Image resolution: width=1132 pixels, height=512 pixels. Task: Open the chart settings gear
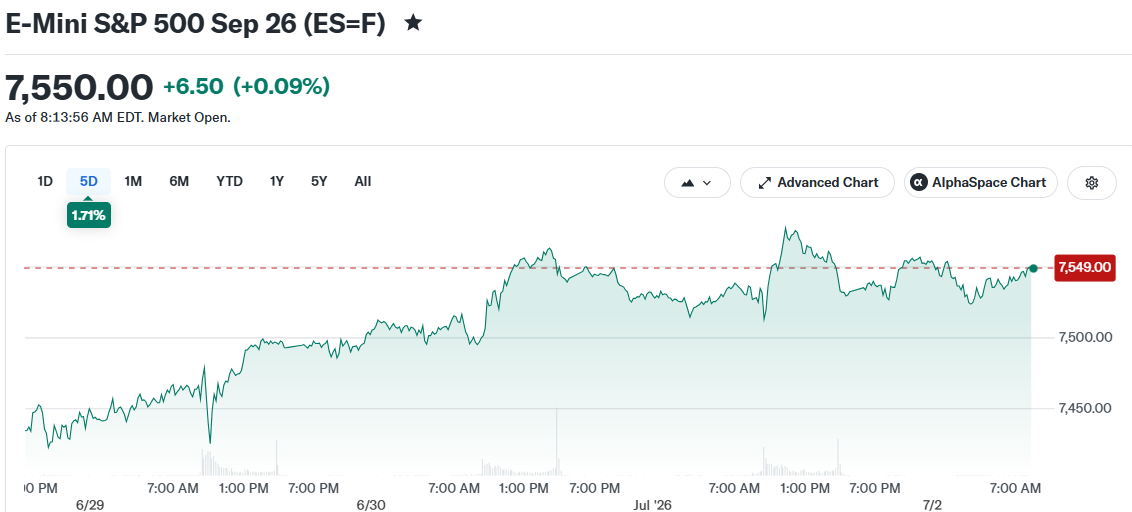coord(1092,183)
